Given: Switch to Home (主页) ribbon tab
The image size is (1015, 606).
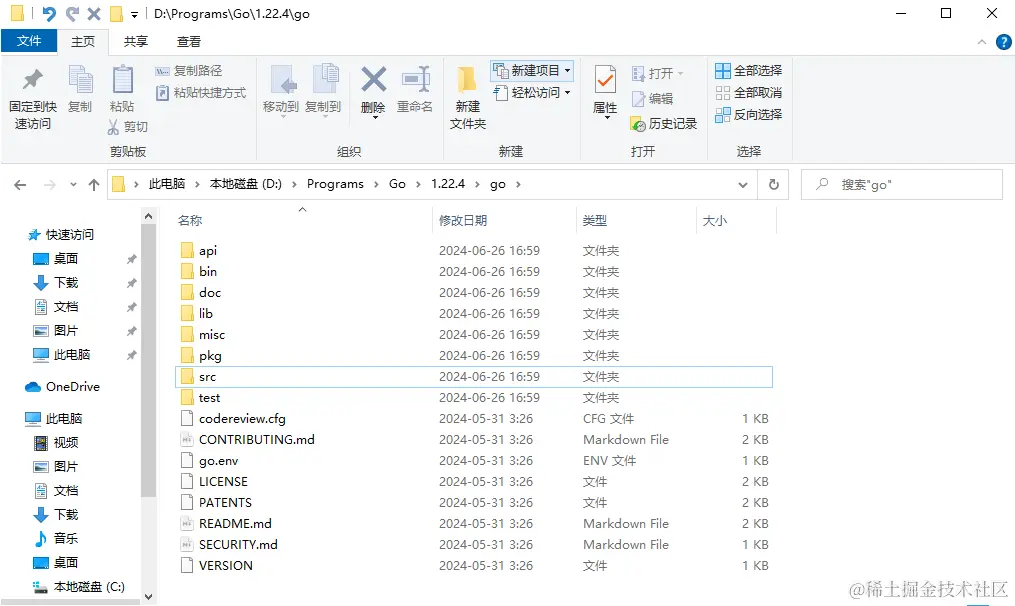Looking at the screenshot, I should [83, 41].
